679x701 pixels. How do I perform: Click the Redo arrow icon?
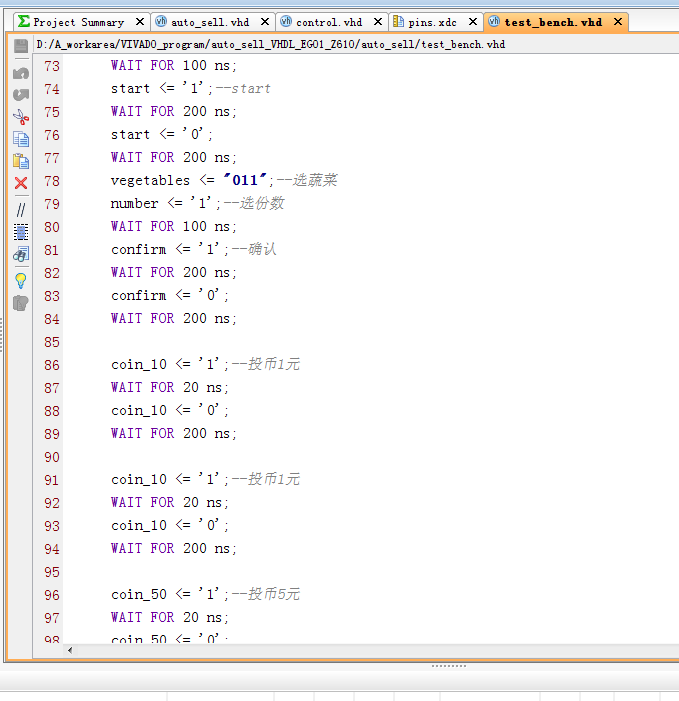point(20,94)
